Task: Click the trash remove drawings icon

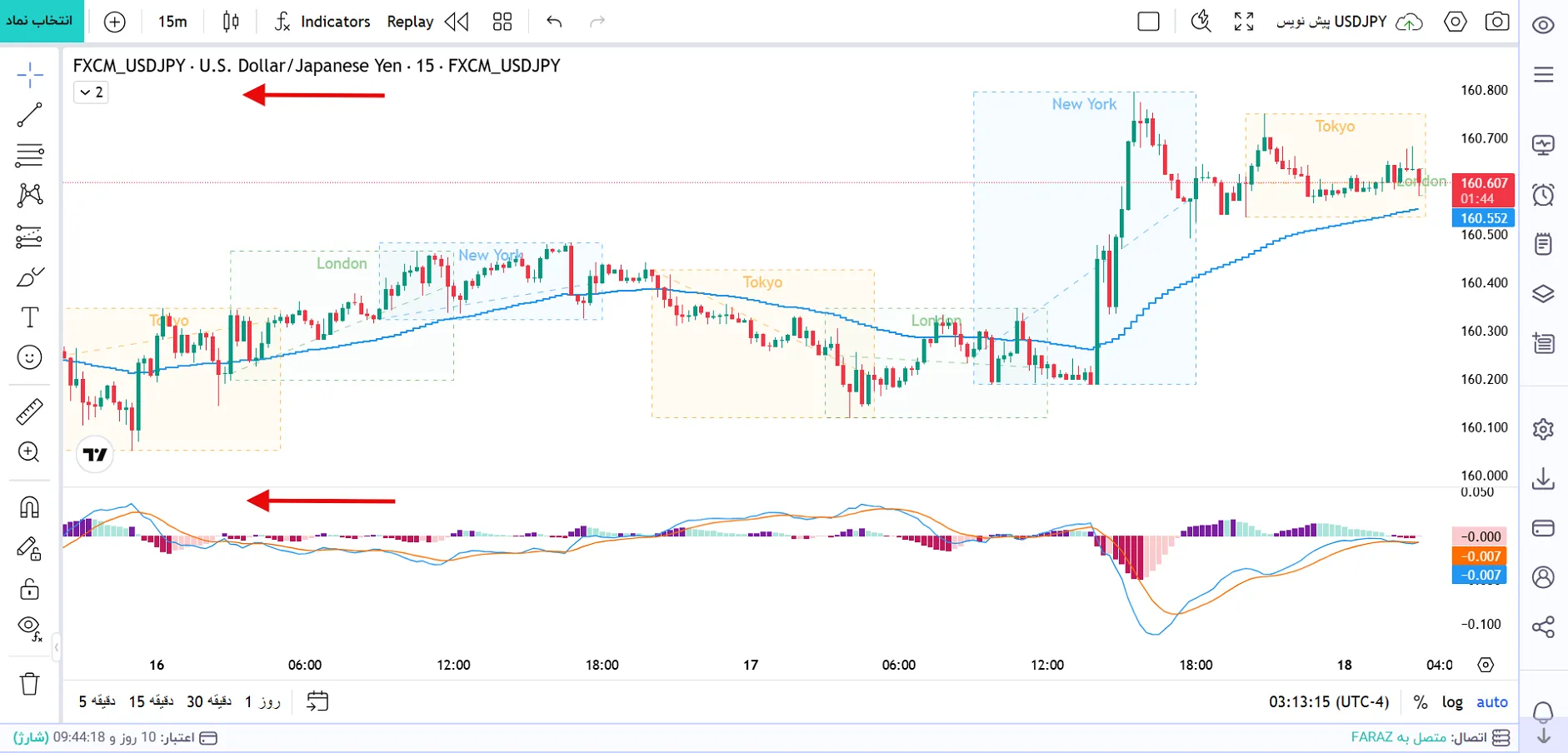Action: 30,684
